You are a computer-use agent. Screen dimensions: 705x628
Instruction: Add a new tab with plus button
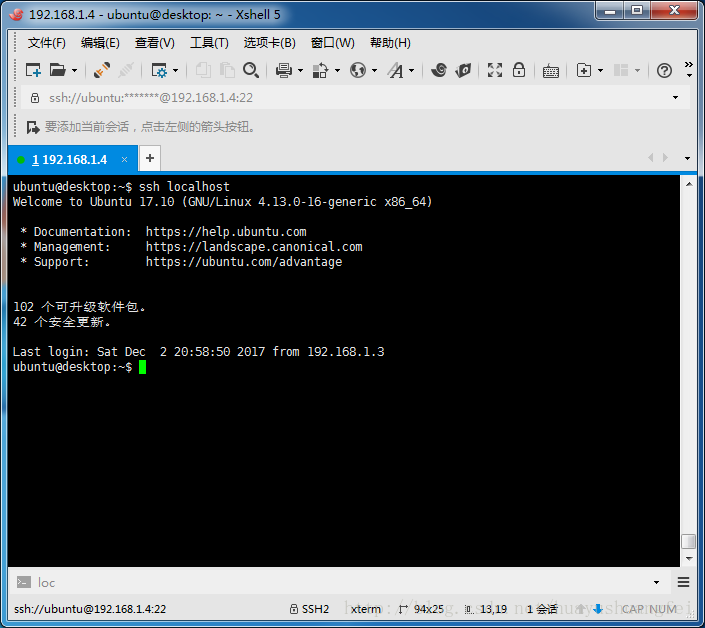click(x=150, y=158)
